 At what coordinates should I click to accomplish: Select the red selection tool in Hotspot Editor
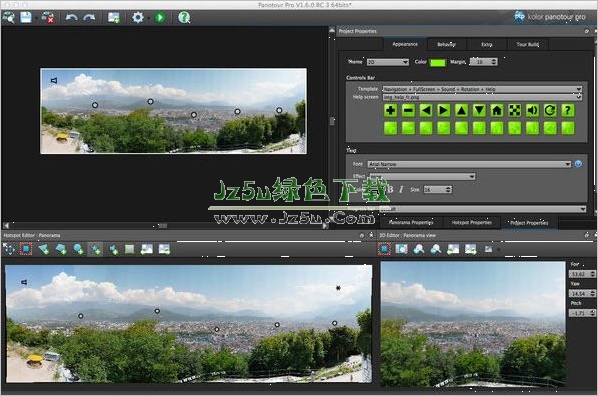point(26,250)
